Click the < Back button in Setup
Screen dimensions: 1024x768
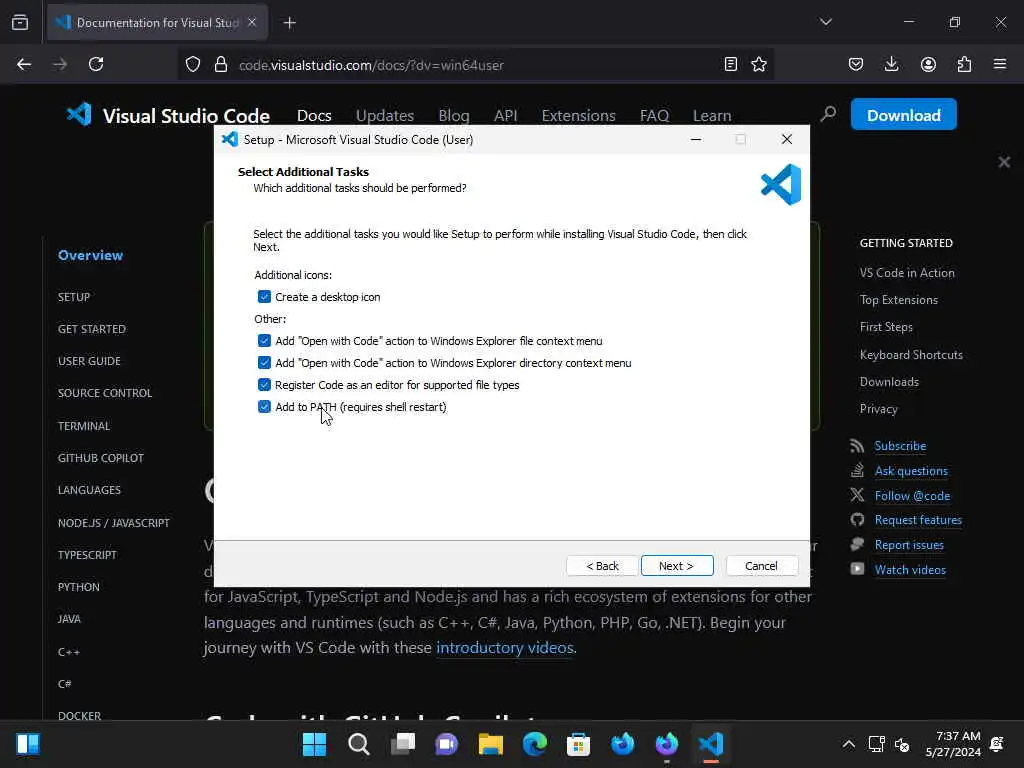[x=602, y=566]
